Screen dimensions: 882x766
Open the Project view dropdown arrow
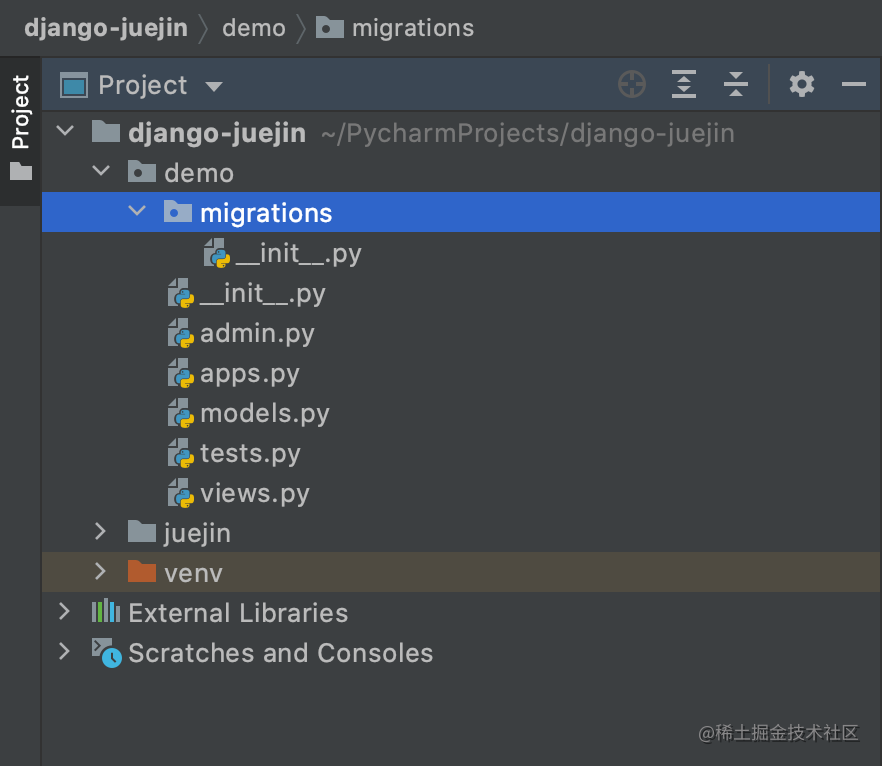[214, 87]
